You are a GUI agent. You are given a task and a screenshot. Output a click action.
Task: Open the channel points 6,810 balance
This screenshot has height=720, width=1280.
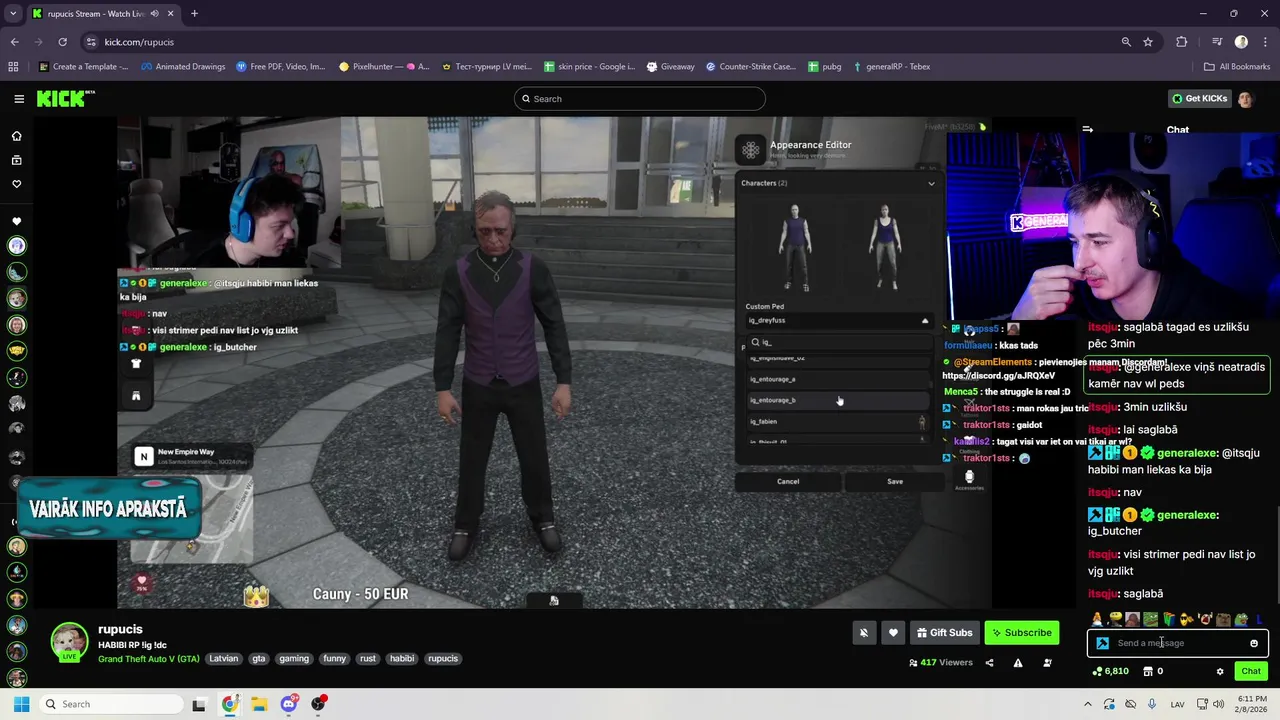tap(1111, 671)
